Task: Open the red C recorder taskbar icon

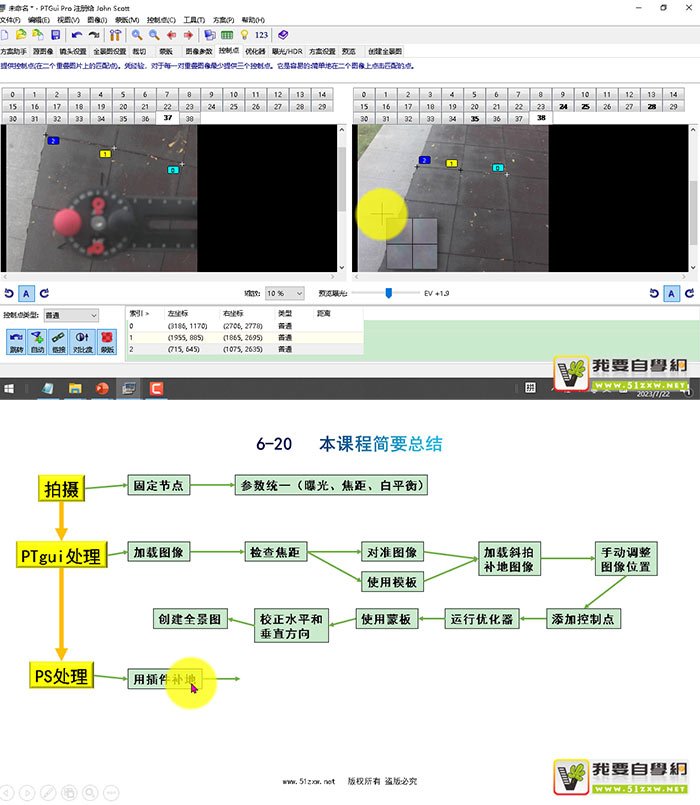Action: 156,389
